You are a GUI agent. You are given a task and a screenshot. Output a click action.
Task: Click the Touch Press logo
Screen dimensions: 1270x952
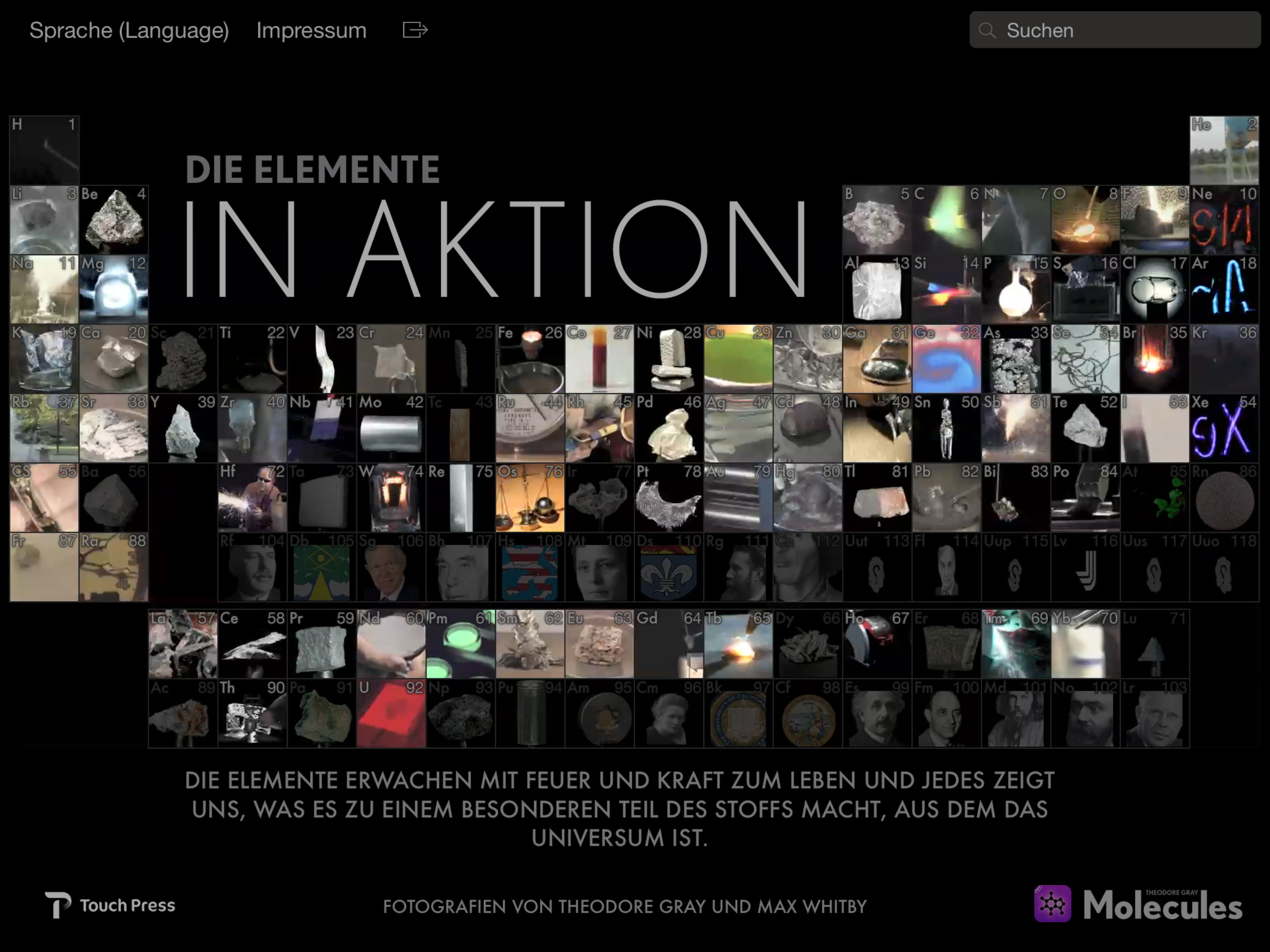pyautogui.click(x=110, y=905)
